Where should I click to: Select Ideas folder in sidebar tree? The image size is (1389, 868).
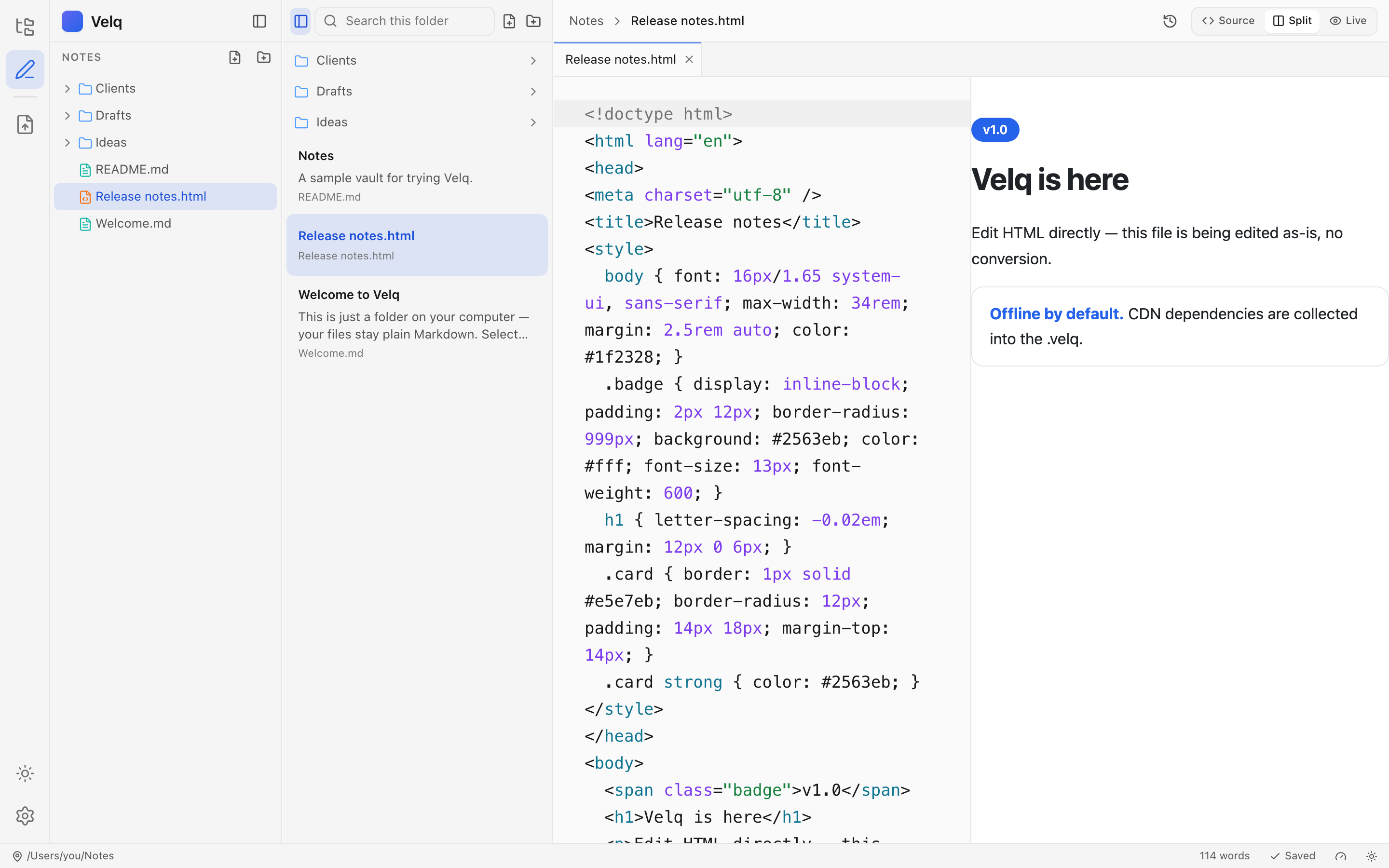click(165, 142)
